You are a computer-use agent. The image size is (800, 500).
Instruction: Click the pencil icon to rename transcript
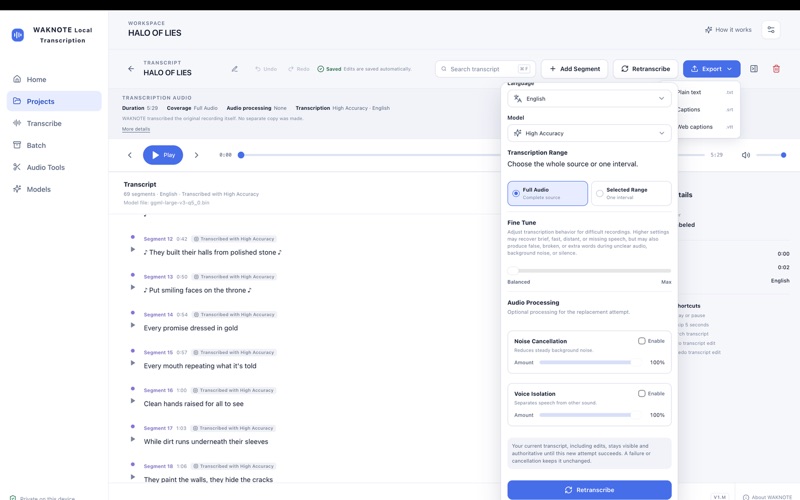[235, 69]
